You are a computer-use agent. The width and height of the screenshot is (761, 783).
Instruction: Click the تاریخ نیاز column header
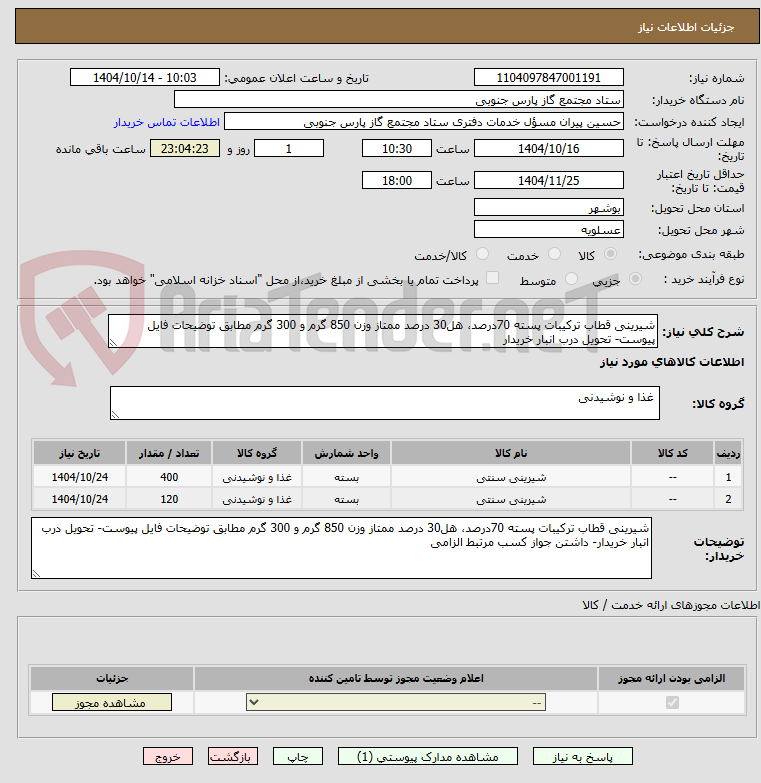click(79, 453)
